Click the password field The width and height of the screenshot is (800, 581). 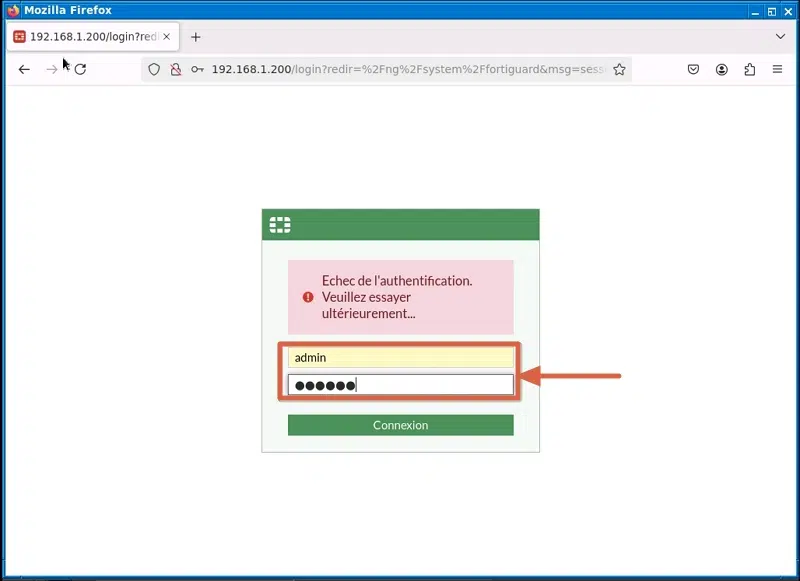coord(401,385)
